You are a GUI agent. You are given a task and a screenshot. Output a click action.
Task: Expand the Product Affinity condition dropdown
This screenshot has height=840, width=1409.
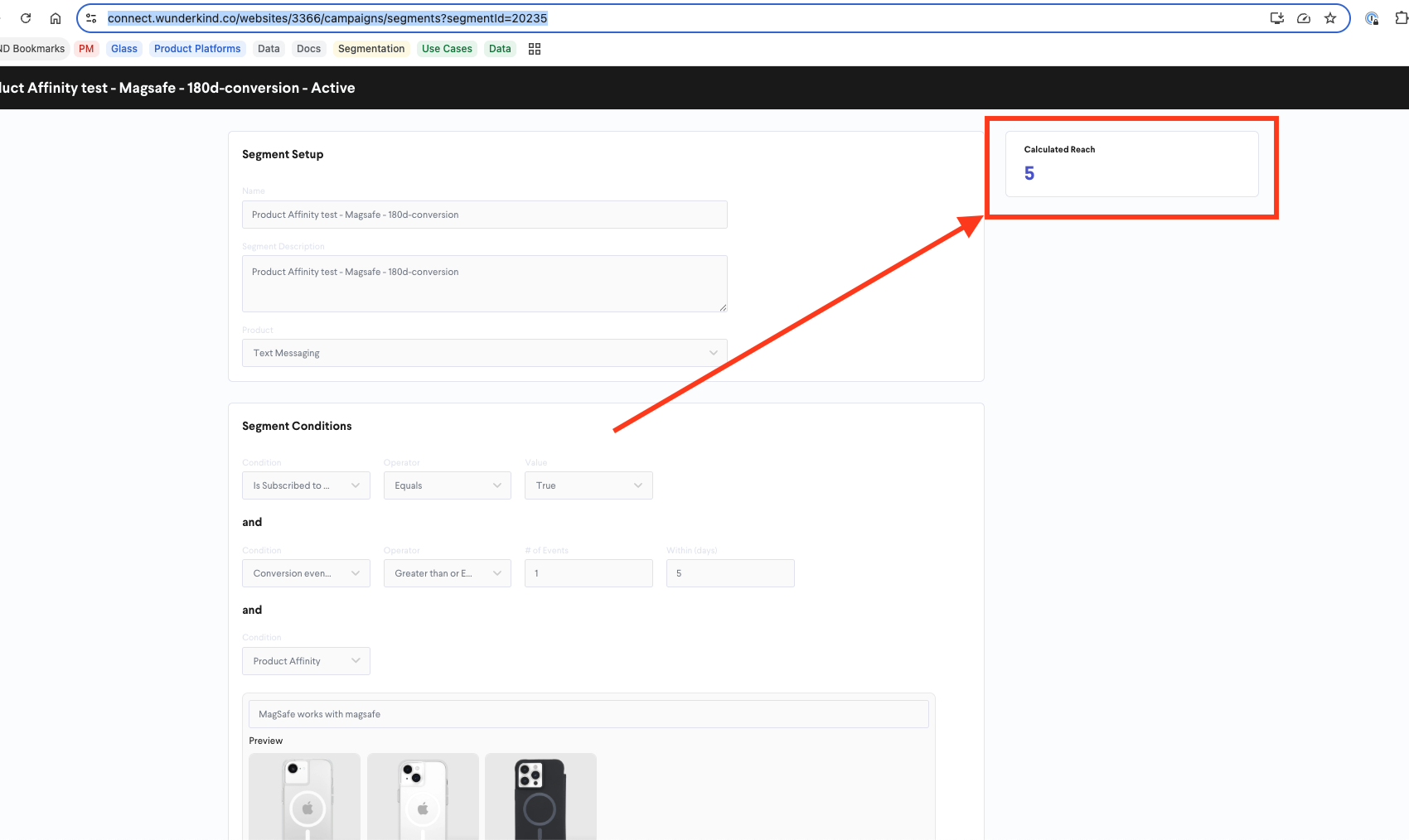306,661
